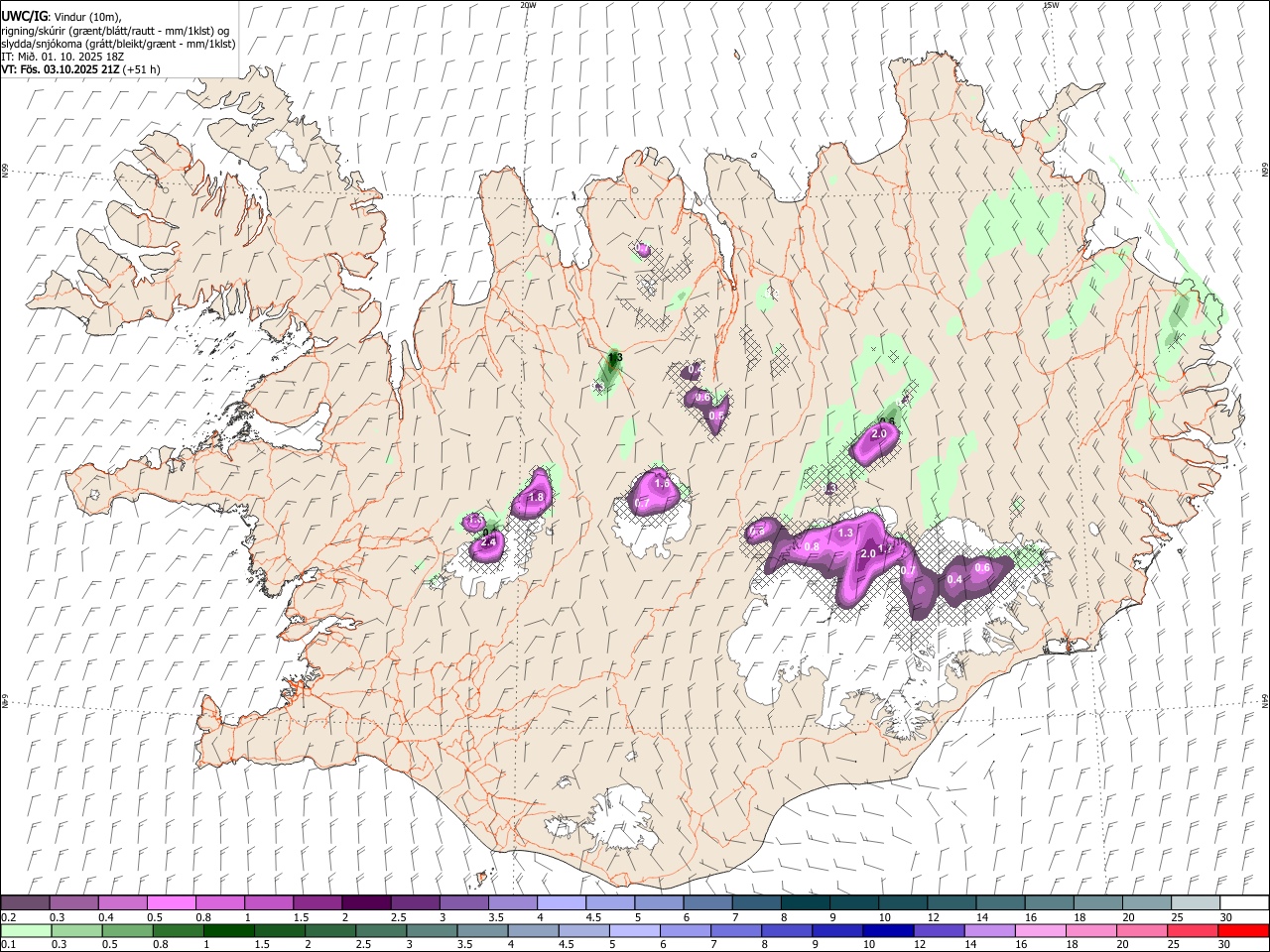This screenshot has height=952, width=1270.
Task: Click the black 1.3 rain value on green patch
Action: pyautogui.click(x=615, y=357)
